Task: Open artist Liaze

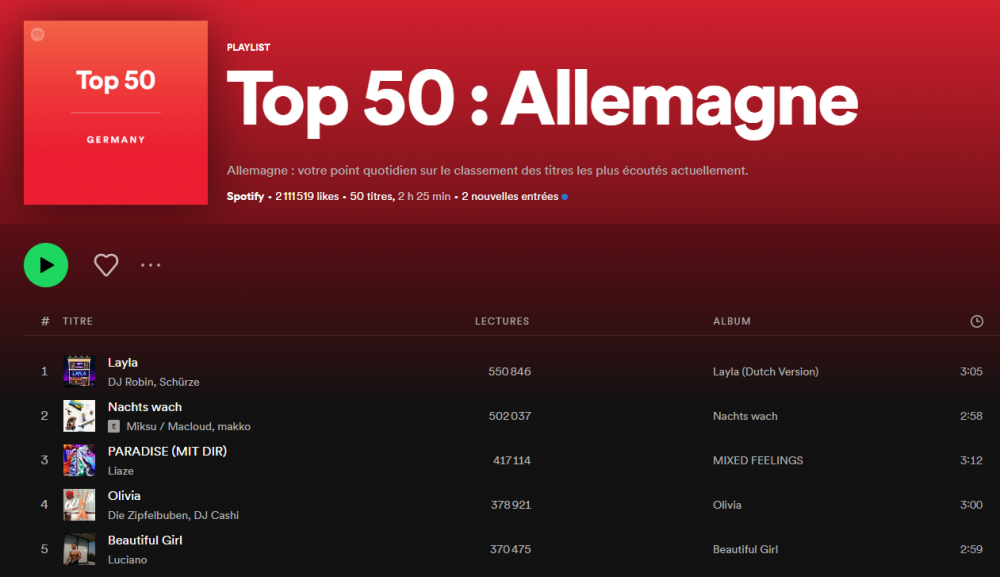Action: [121, 471]
